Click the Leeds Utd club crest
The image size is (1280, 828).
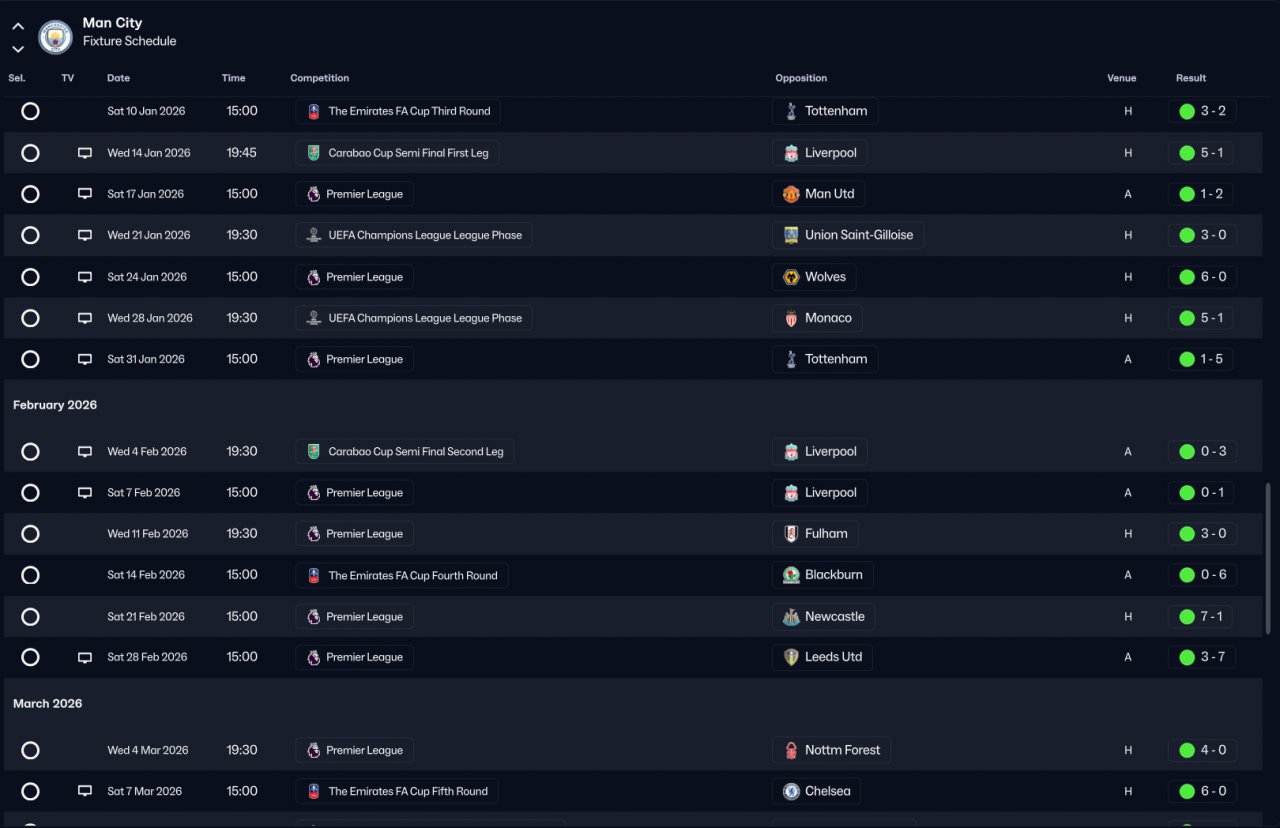(791, 657)
